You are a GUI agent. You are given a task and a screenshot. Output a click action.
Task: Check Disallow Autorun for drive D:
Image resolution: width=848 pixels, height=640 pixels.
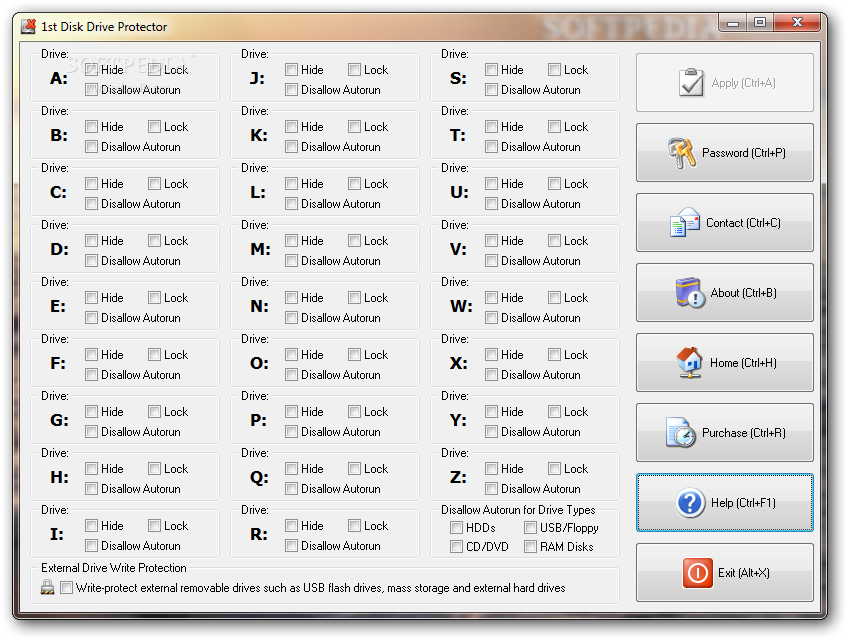(x=91, y=261)
